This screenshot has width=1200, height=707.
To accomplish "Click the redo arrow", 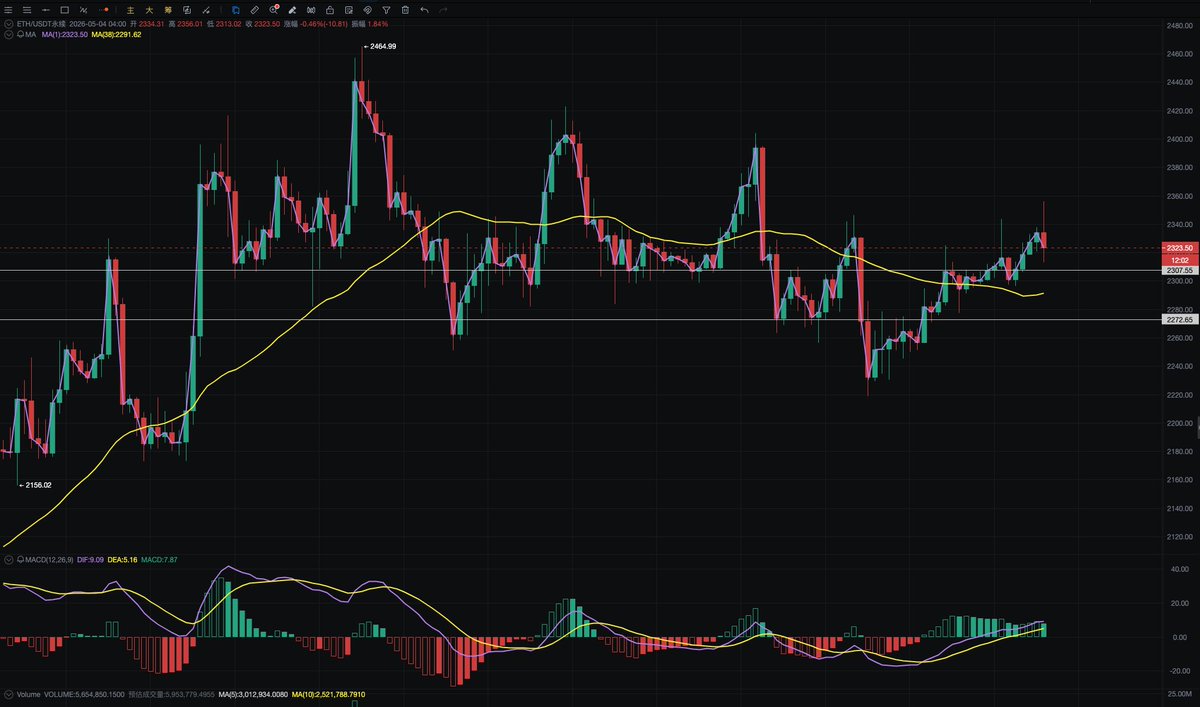I will click(443, 9).
